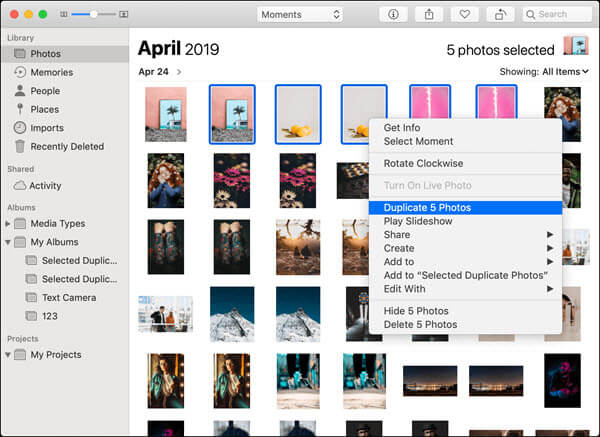Viewport: 600px width, 437px height.
Task: Click the "April 2019" heading
Action: point(178,49)
